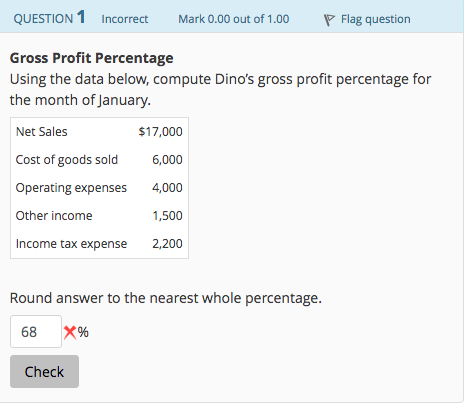Screen dimensions: 467x403
Task: Click the Income tax expense label
Action: point(71,244)
